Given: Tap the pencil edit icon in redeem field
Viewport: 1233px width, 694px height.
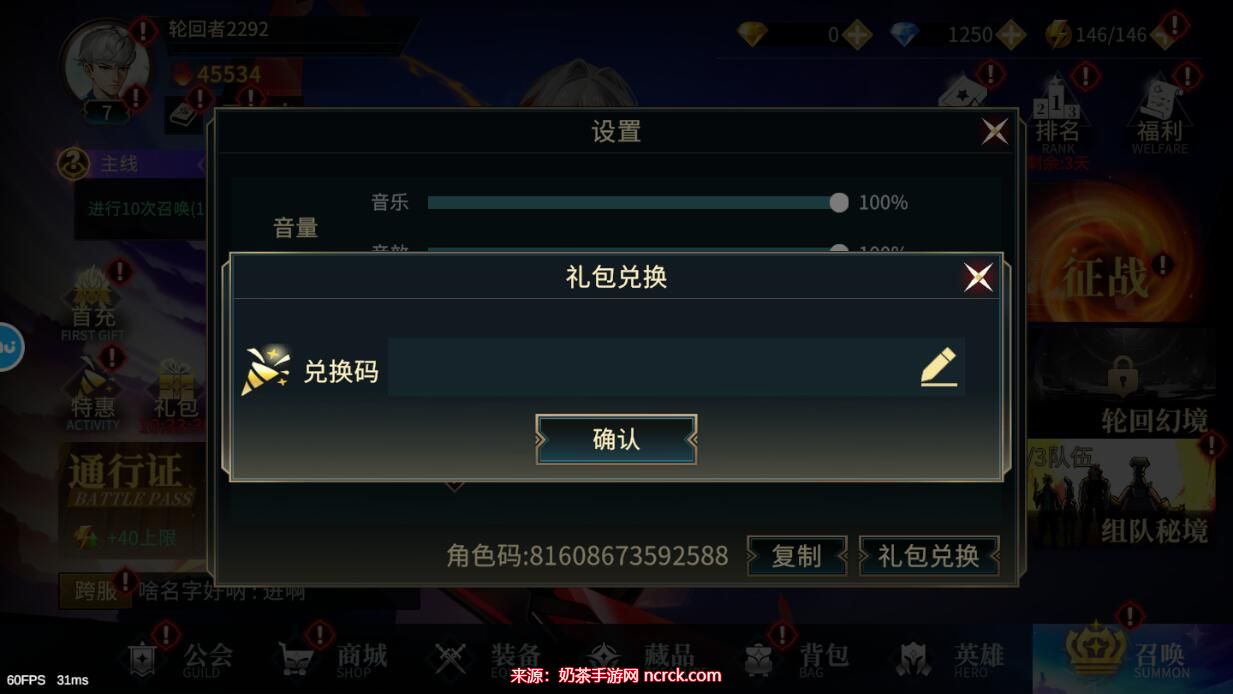Looking at the screenshot, I should click(x=938, y=367).
